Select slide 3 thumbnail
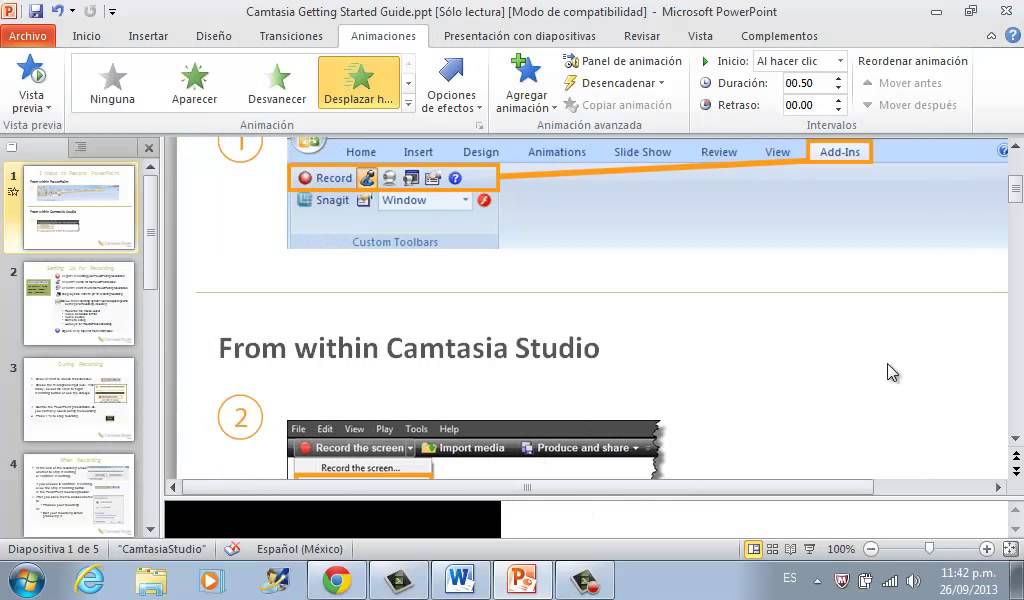Screen dimensions: 1024x600 pyautogui.click(x=79, y=399)
